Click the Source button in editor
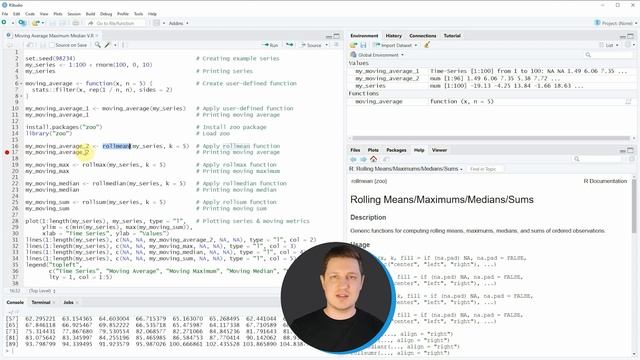Viewport: 640px width, 360px height. click(x=311, y=45)
